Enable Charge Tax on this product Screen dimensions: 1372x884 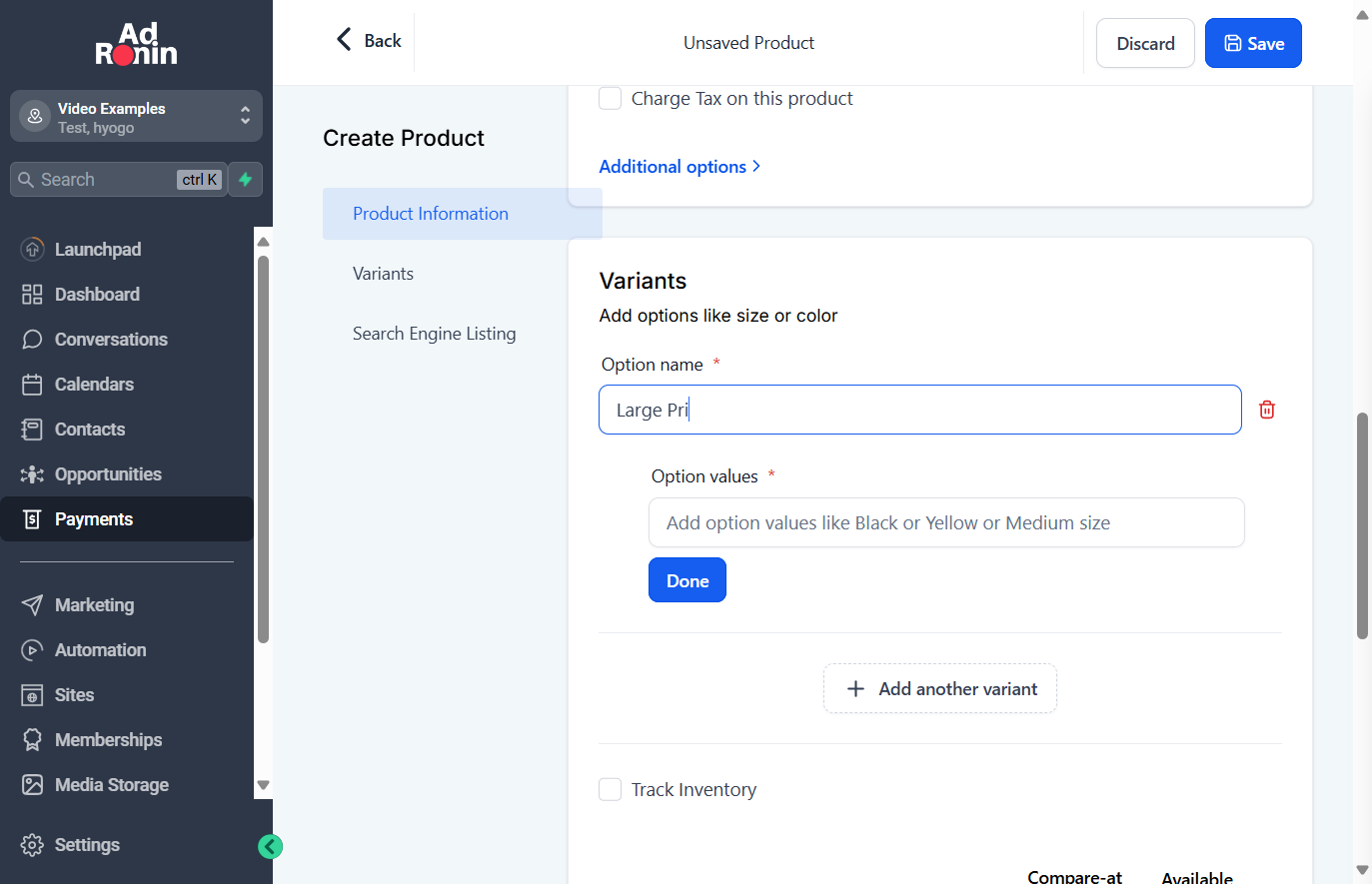610,98
